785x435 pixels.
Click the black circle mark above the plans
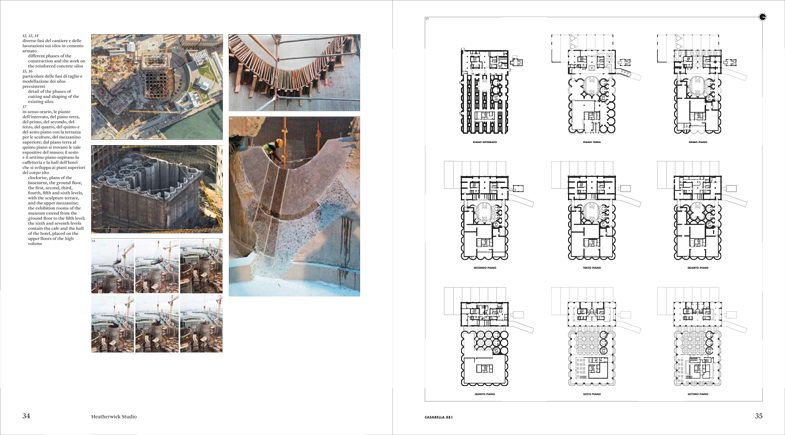point(763,17)
